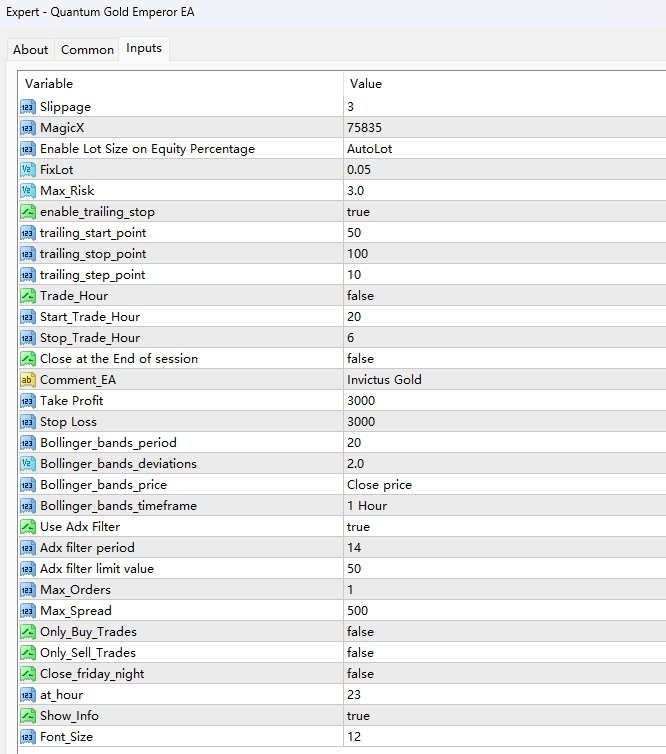Screen dimensions: 666x754
Task: Click the integer icon beside Max_Spread
Action: point(27,611)
